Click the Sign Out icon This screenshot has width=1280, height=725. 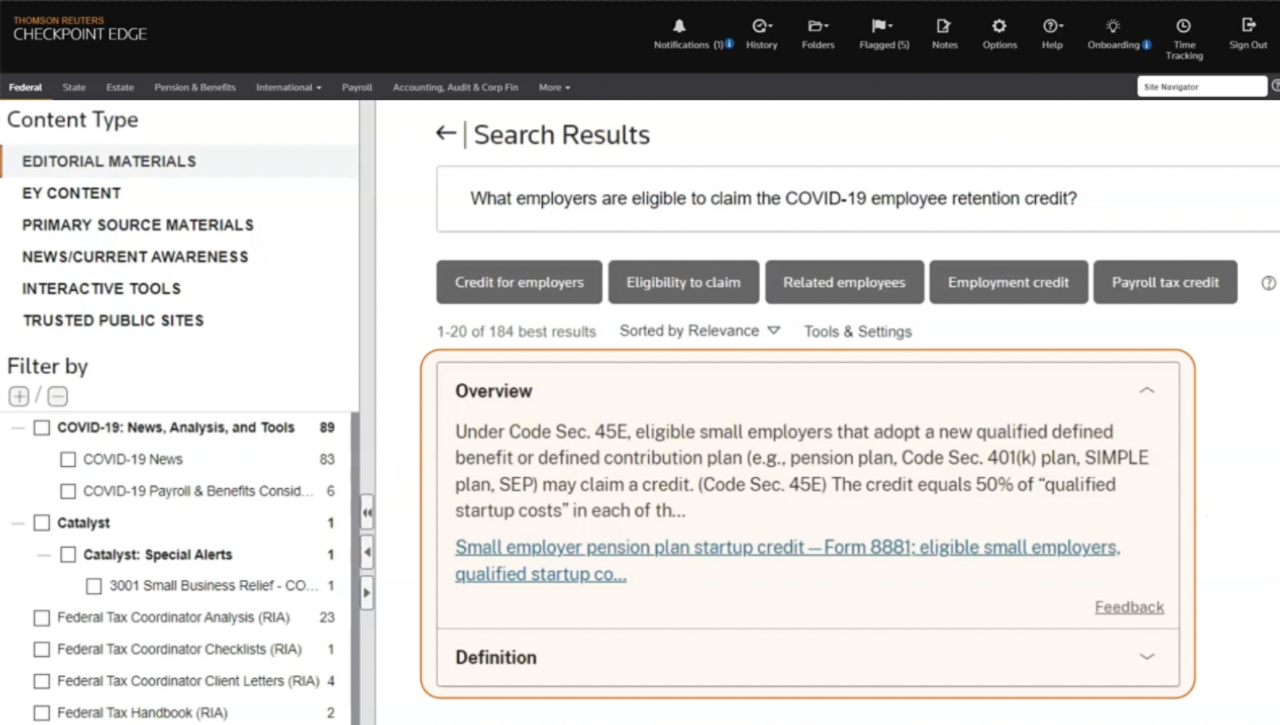click(x=1248, y=25)
